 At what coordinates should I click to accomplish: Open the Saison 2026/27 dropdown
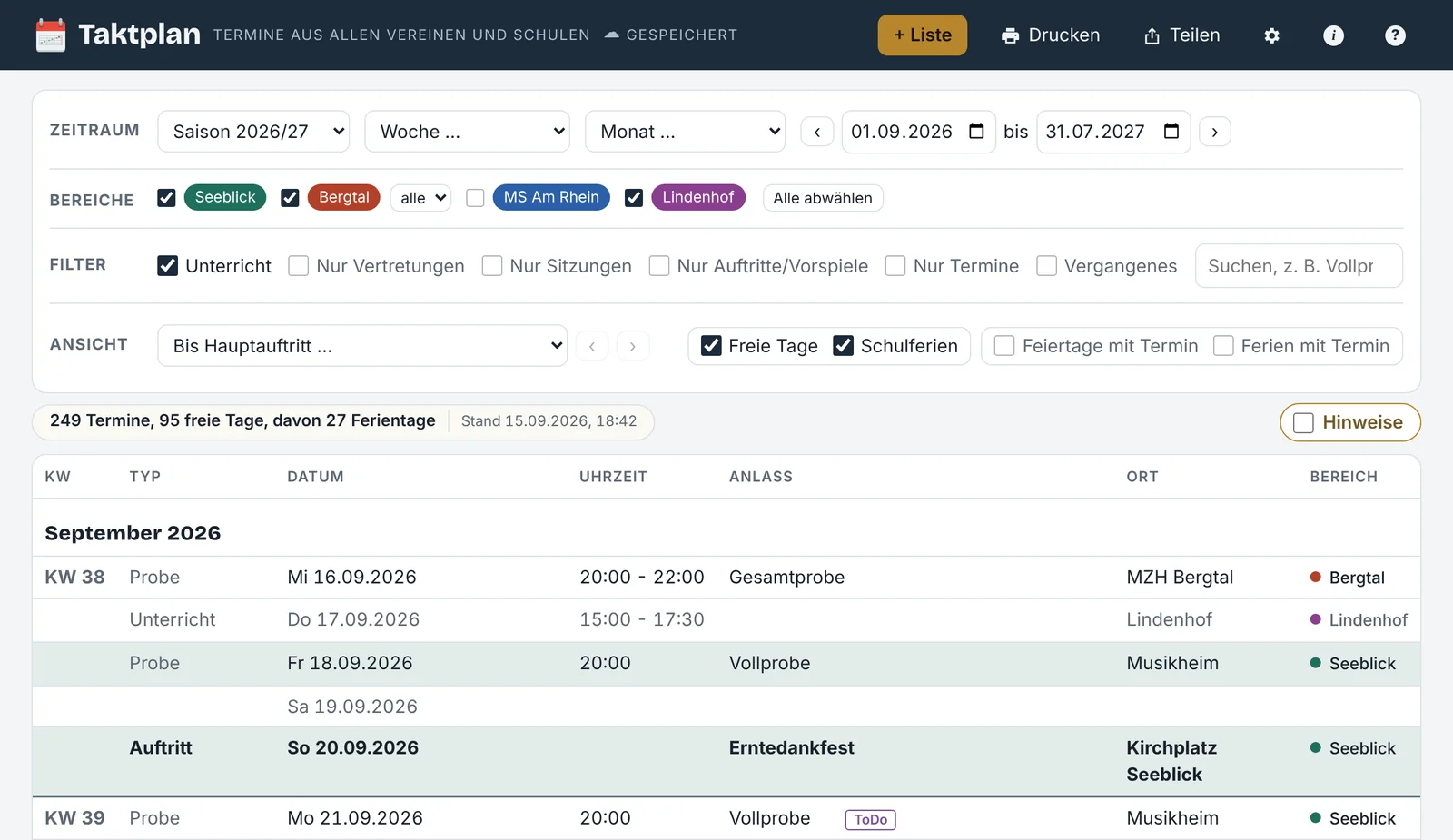pyautogui.click(x=253, y=132)
